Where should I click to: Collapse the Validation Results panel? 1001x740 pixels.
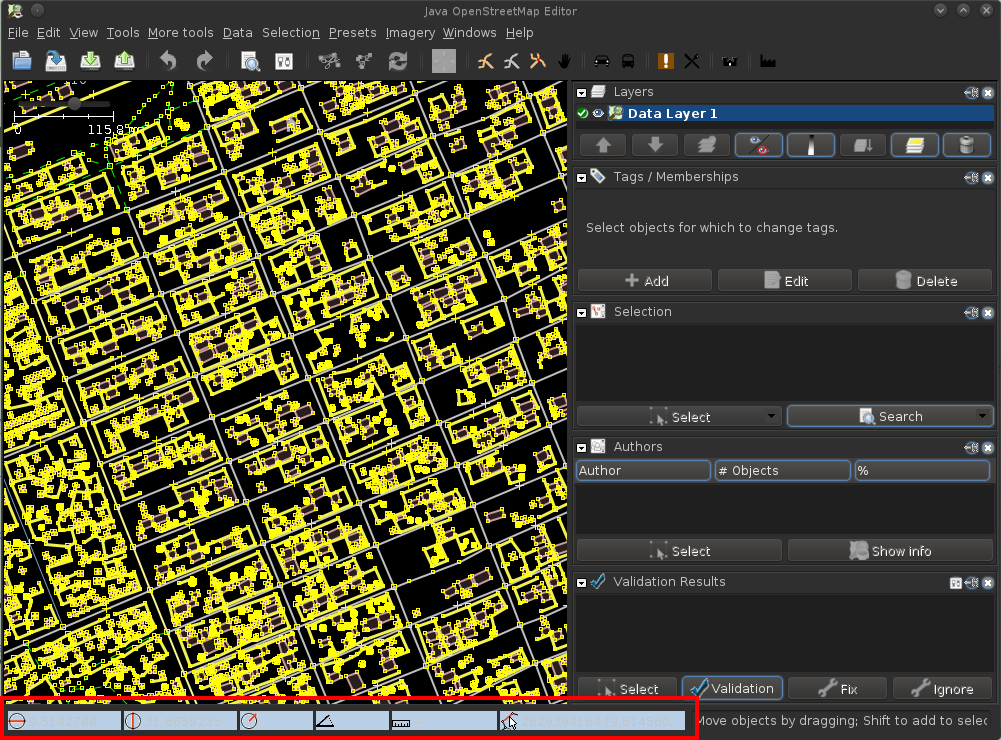coord(582,583)
